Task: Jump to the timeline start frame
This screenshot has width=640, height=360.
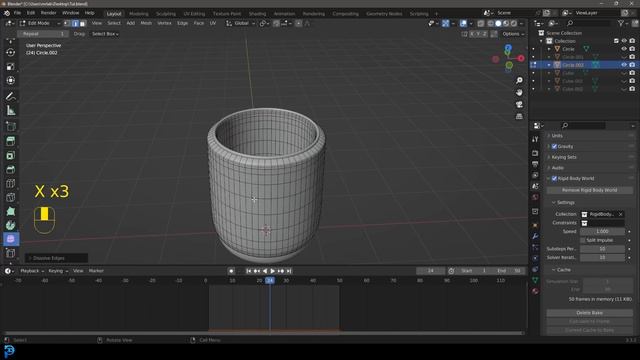Action: click(x=249, y=271)
